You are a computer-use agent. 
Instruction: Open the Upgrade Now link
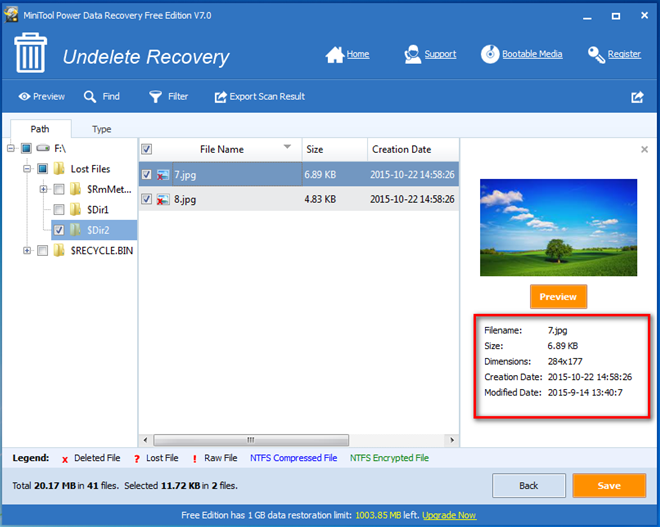click(x=449, y=515)
